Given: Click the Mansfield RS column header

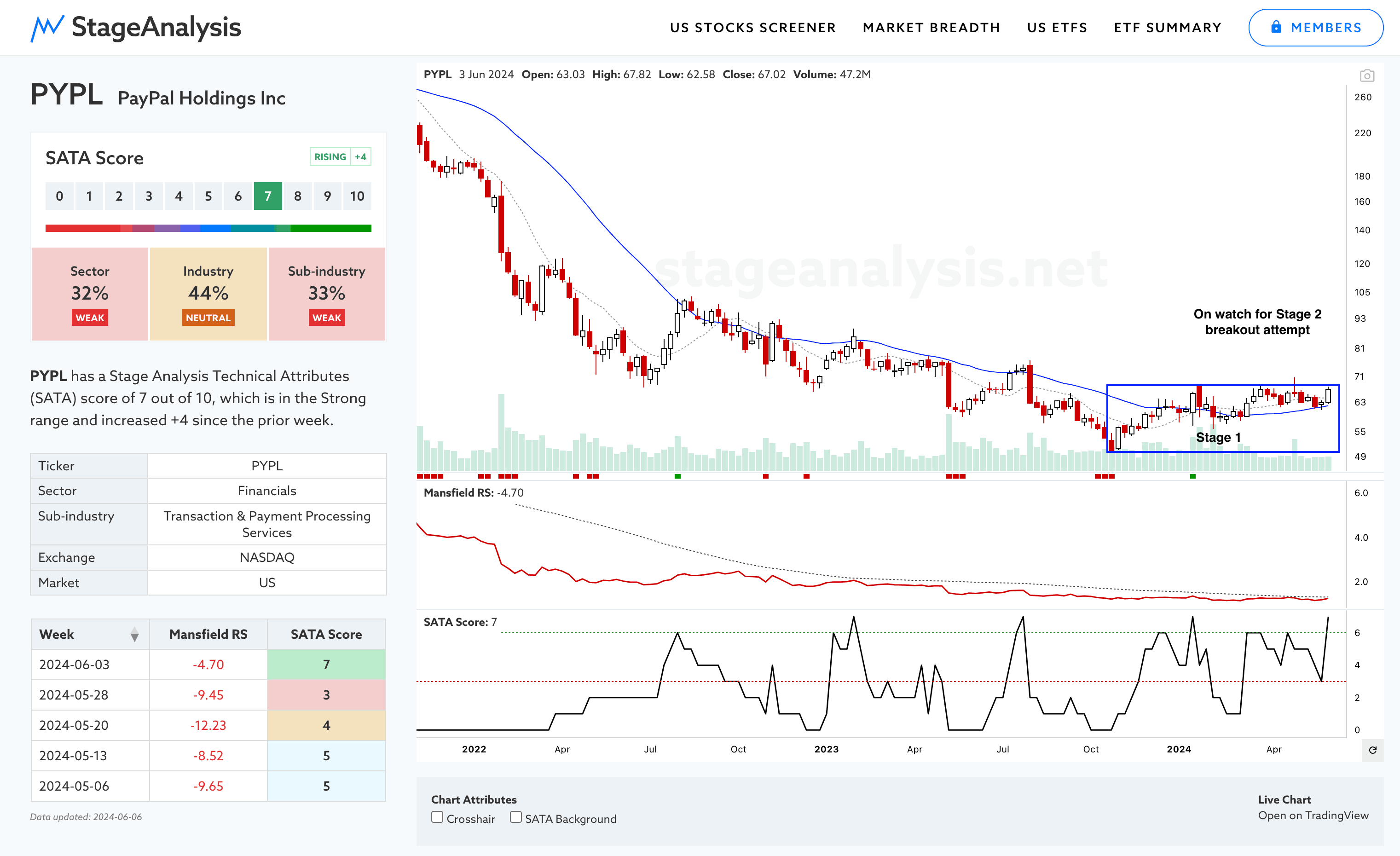Looking at the screenshot, I should [208, 635].
